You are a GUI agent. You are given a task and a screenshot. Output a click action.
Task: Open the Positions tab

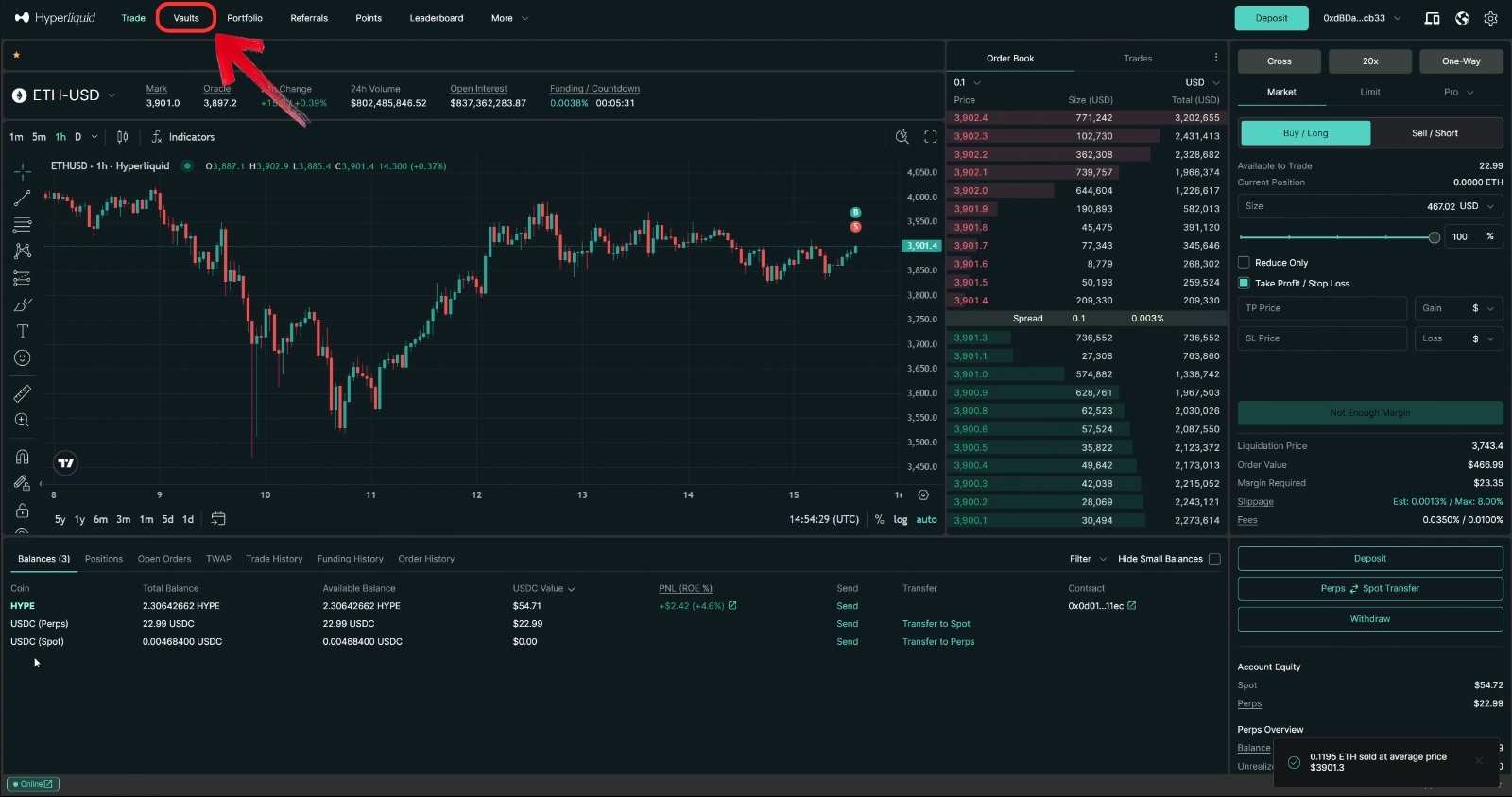tap(104, 559)
